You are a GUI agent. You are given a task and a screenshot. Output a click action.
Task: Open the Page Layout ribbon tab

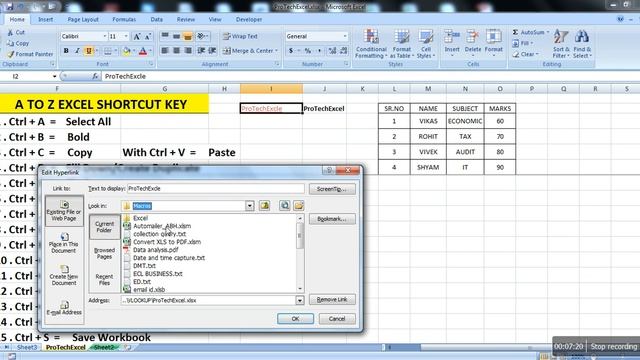point(83,20)
